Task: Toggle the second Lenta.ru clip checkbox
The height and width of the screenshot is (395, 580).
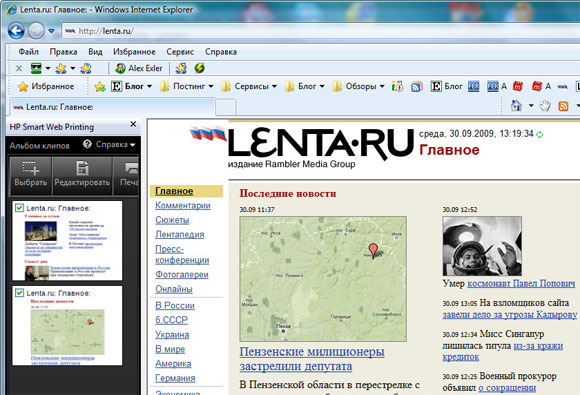Action: point(19,293)
